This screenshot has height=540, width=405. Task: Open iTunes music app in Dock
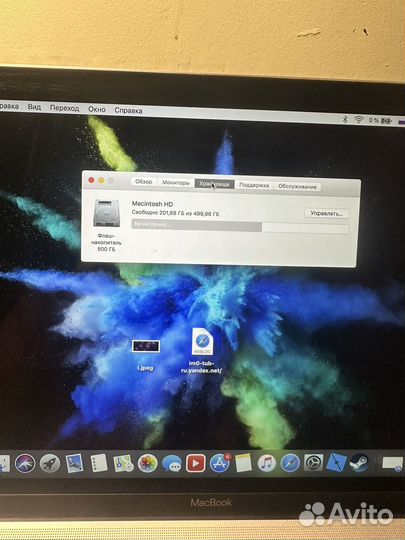click(x=267, y=463)
